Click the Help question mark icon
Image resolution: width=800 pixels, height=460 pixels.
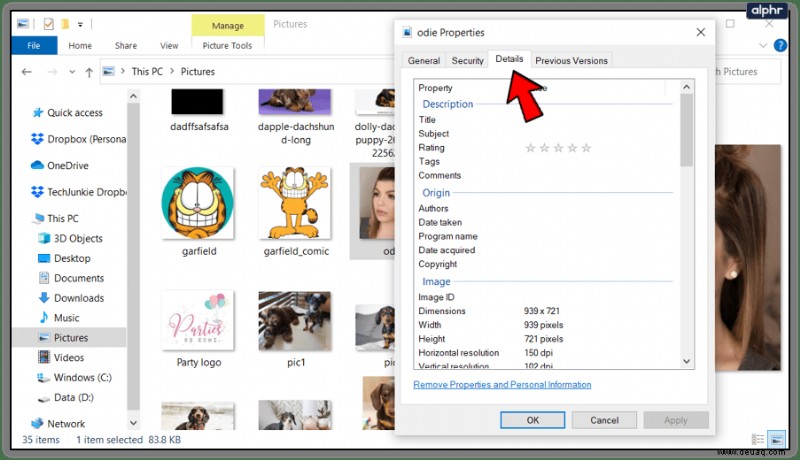[780, 45]
